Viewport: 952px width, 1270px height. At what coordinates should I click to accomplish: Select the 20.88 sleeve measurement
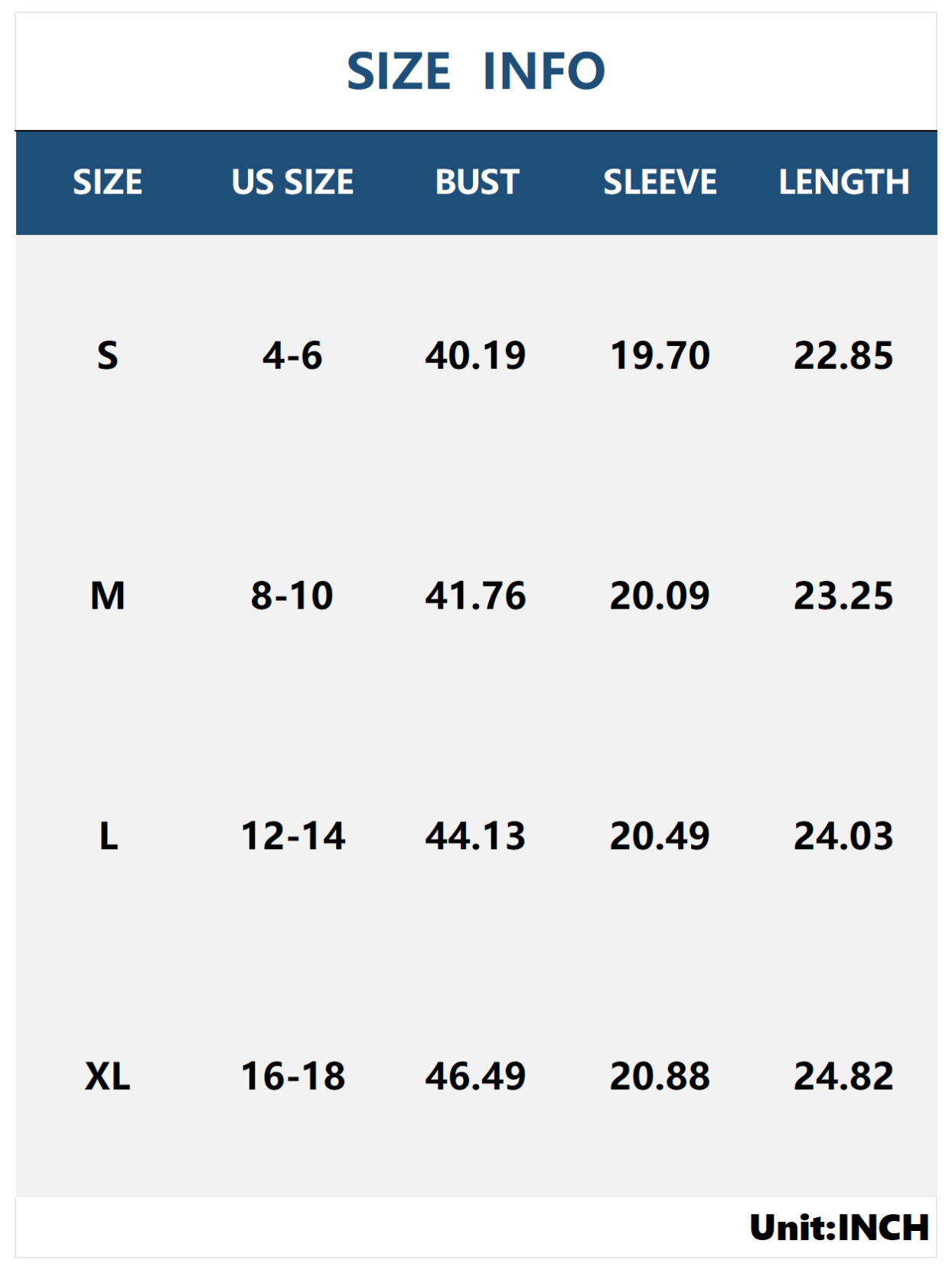point(660,1076)
